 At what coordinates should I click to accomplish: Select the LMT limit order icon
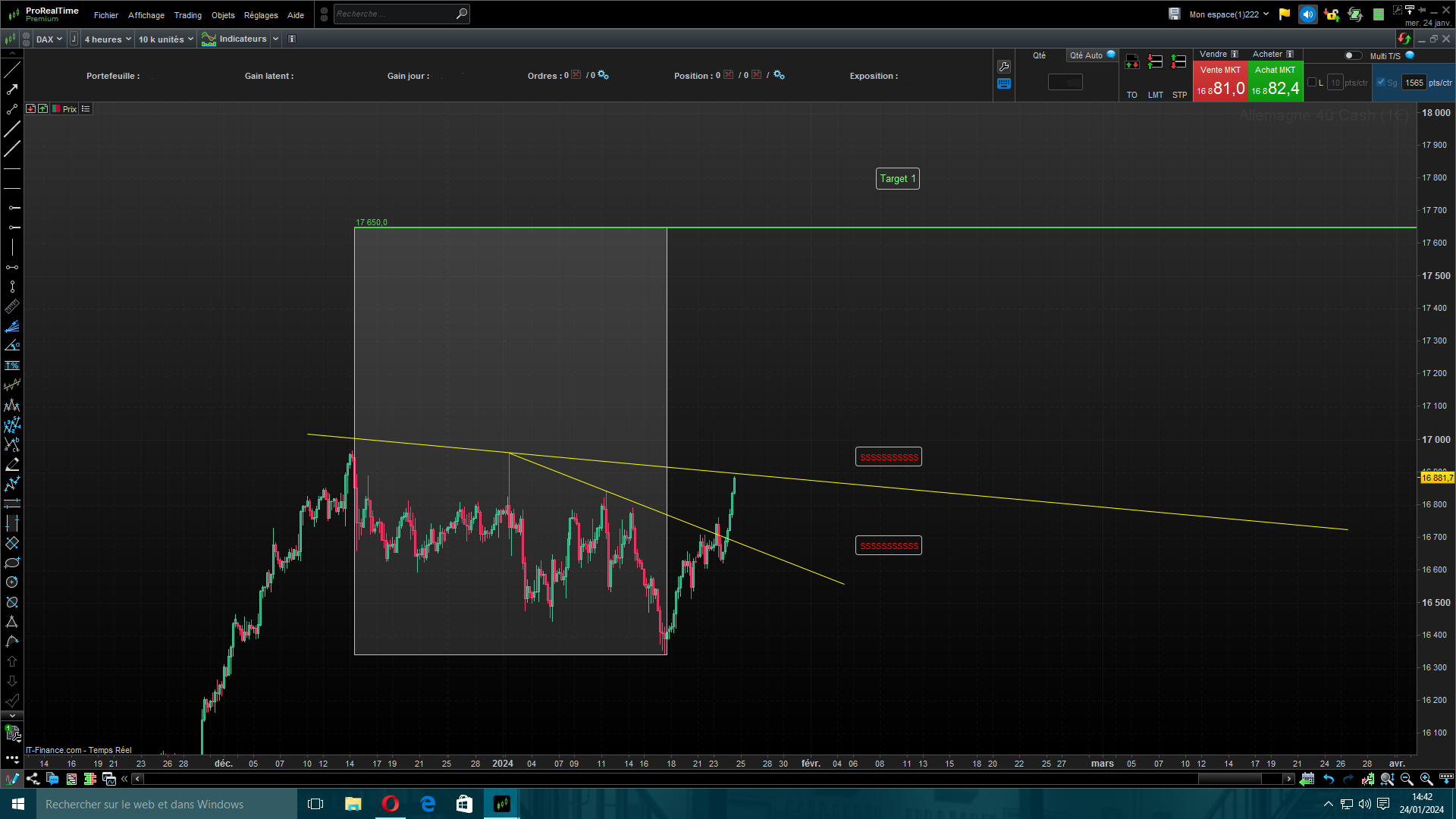point(1155,63)
